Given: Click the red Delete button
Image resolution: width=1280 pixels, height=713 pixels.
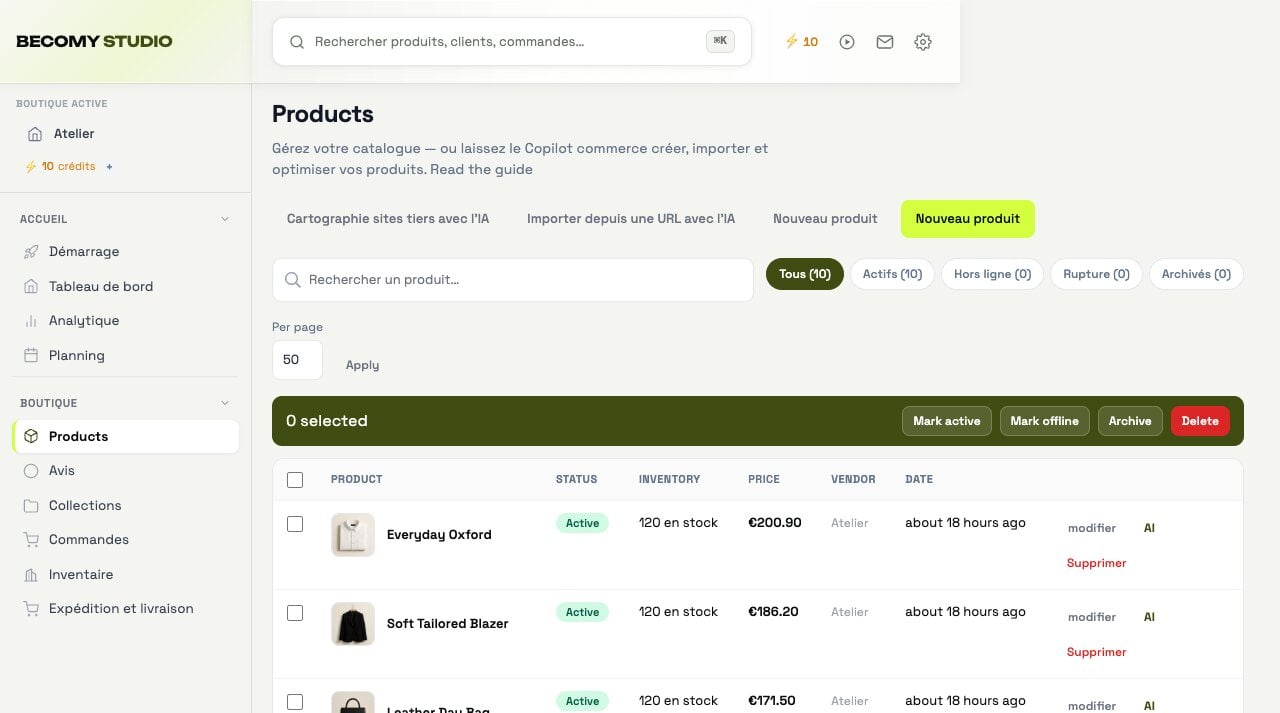Looking at the screenshot, I should tap(1200, 421).
